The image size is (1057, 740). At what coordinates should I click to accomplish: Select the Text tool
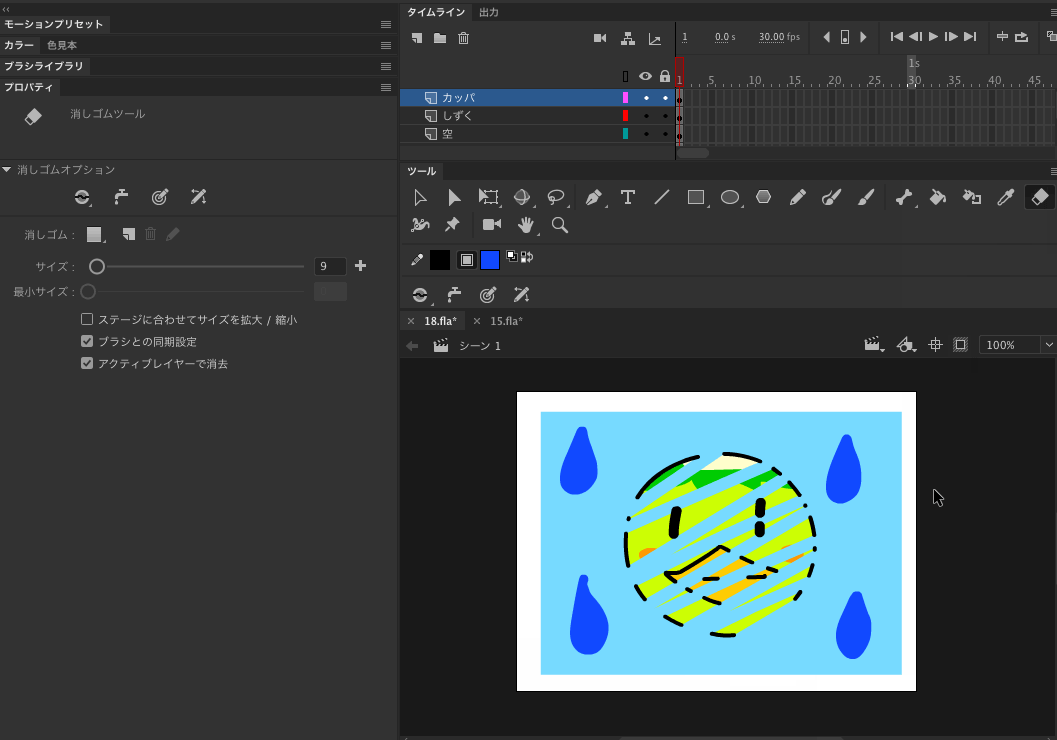(x=627, y=197)
